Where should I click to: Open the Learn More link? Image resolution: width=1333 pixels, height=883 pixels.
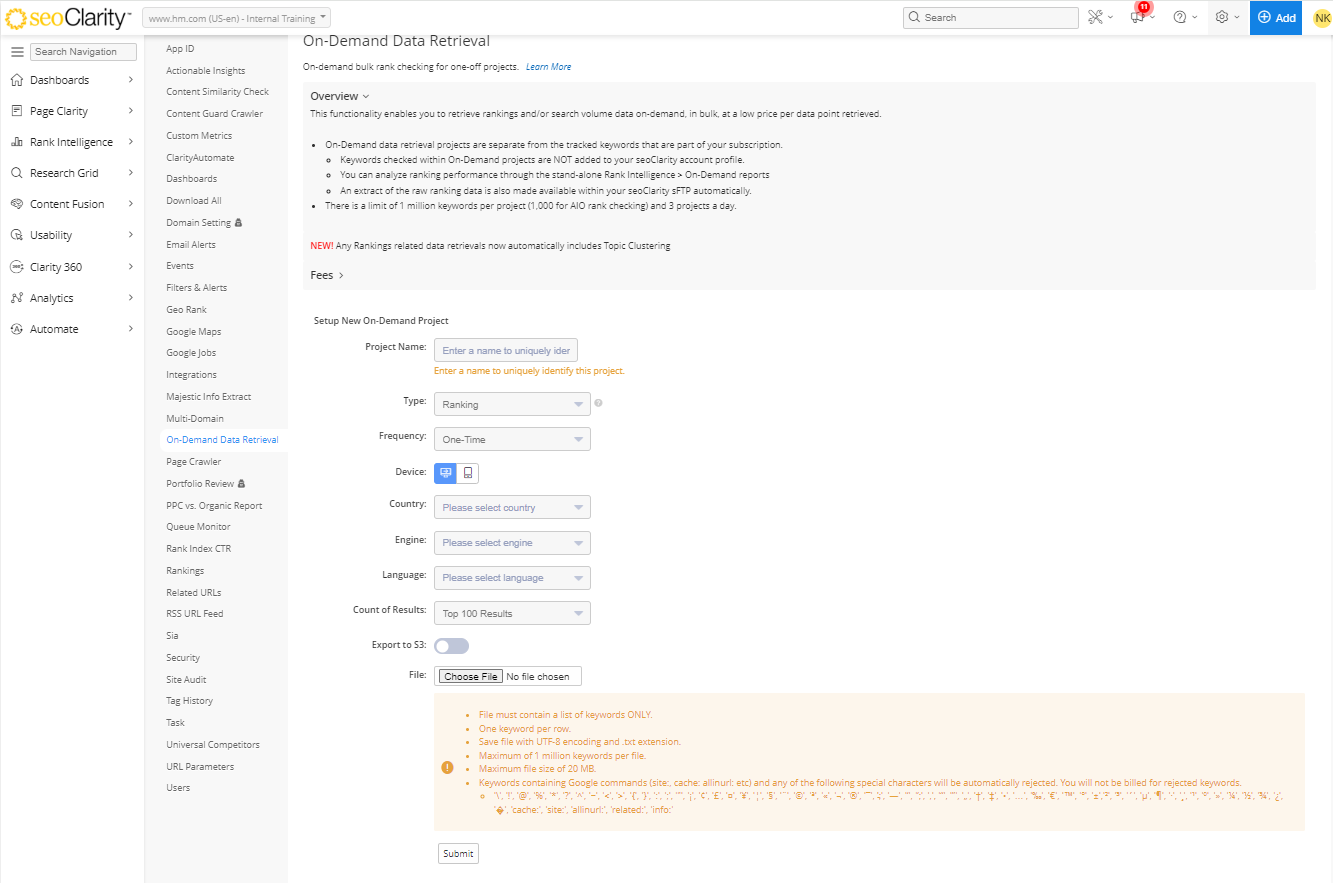click(548, 67)
